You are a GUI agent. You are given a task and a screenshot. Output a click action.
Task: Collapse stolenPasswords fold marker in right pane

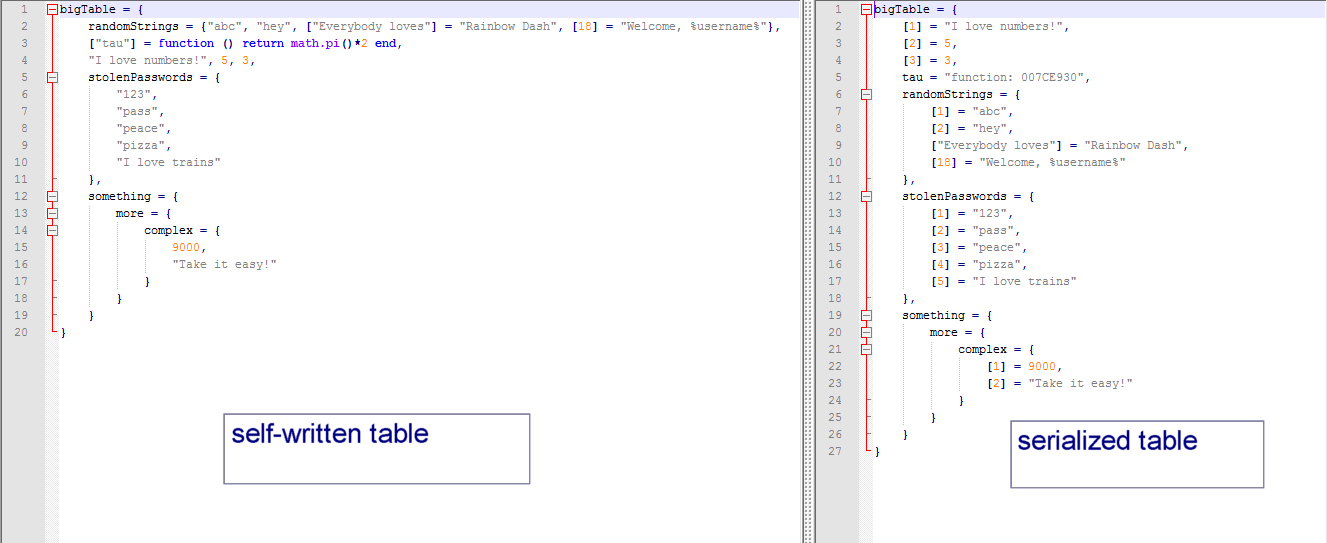(866, 196)
